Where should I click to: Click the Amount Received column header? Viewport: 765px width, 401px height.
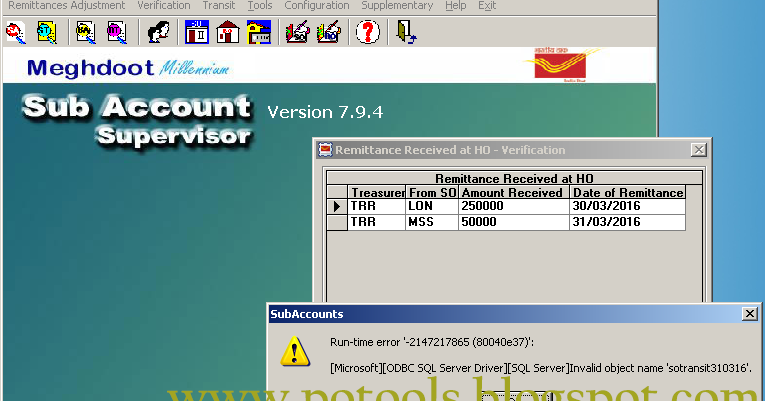pyautogui.click(x=514, y=192)
